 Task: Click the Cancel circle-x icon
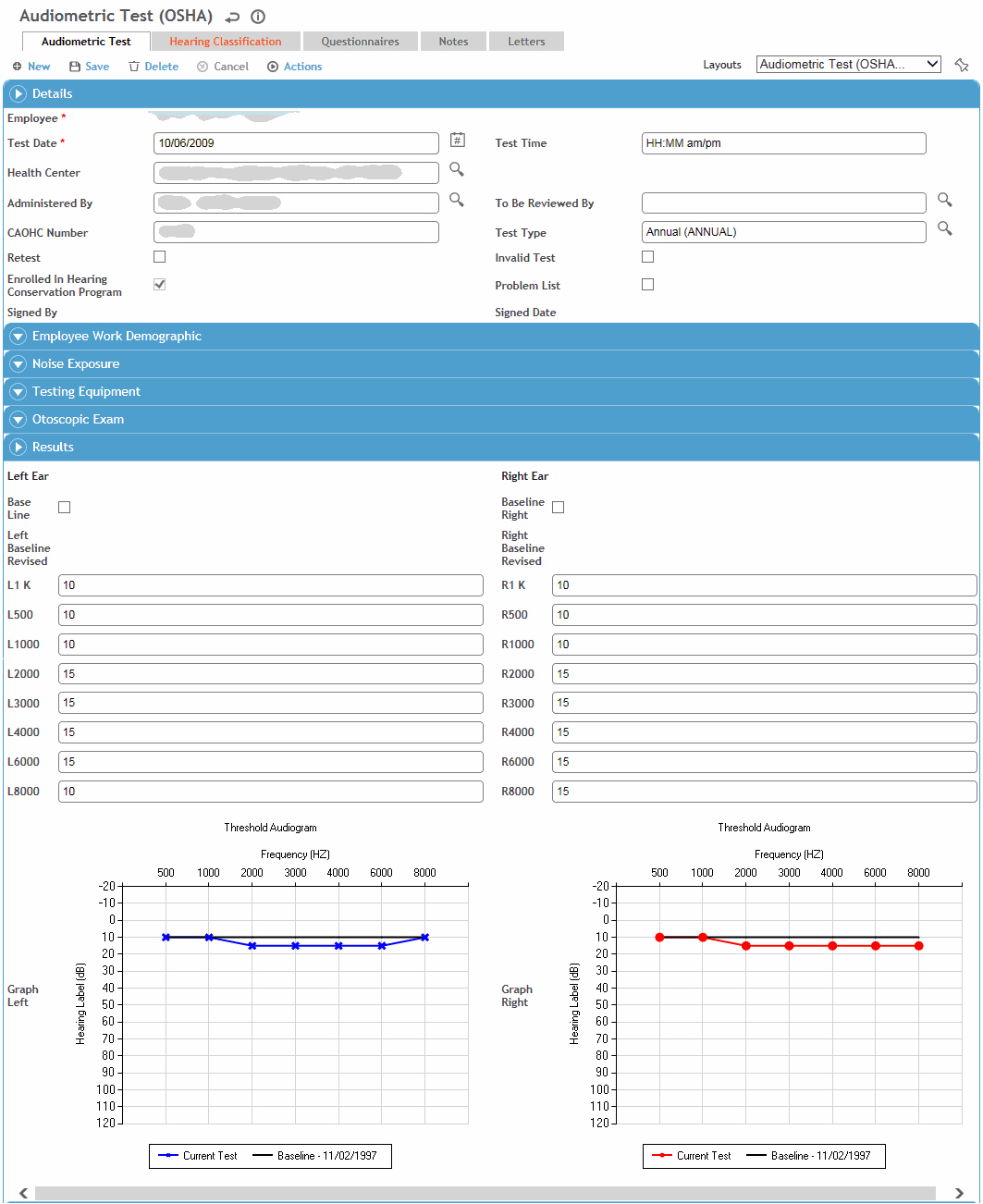pyautogui.click(x=203, y=67)
